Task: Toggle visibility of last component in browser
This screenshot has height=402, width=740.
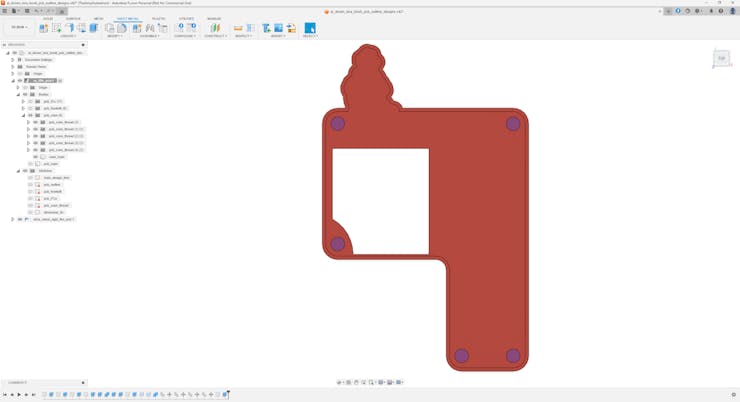Action: pyautogui.click(x=20, y=219)
